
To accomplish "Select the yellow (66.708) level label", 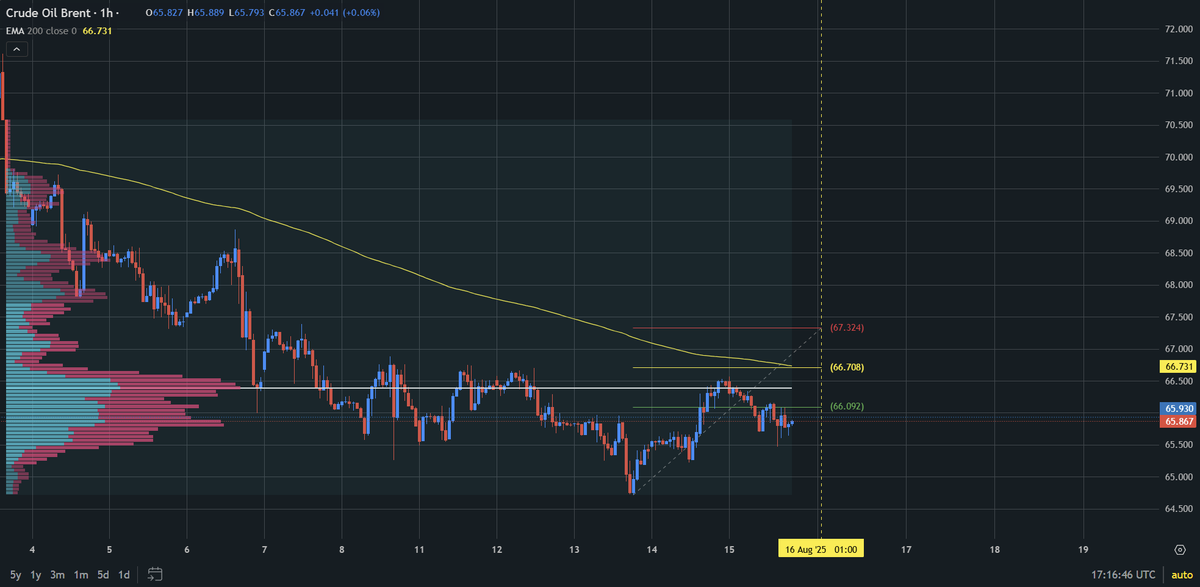I will coord(847,368).
